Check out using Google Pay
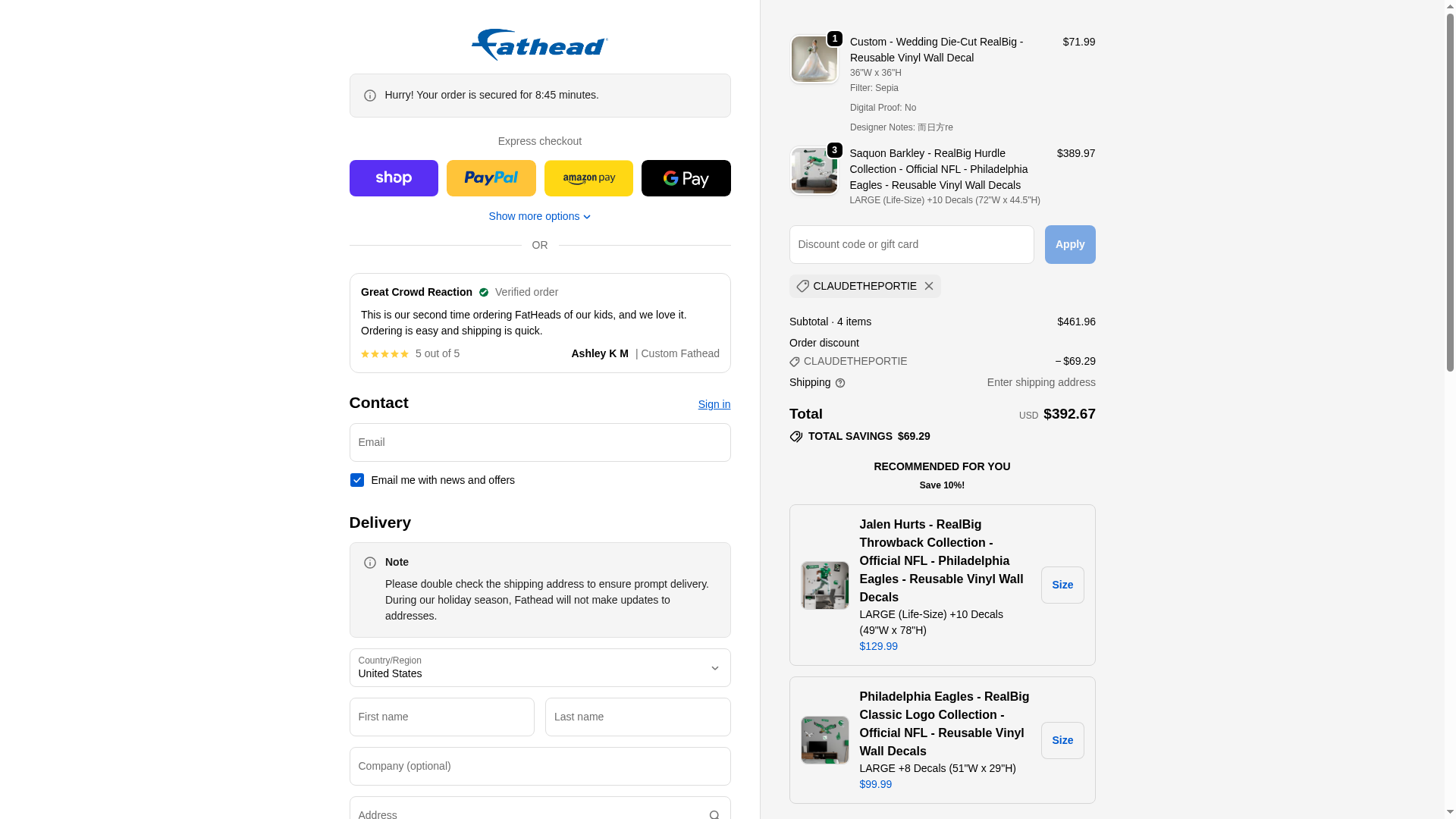This screenshot has height=819, width=1456. click(x=686, y=178)
